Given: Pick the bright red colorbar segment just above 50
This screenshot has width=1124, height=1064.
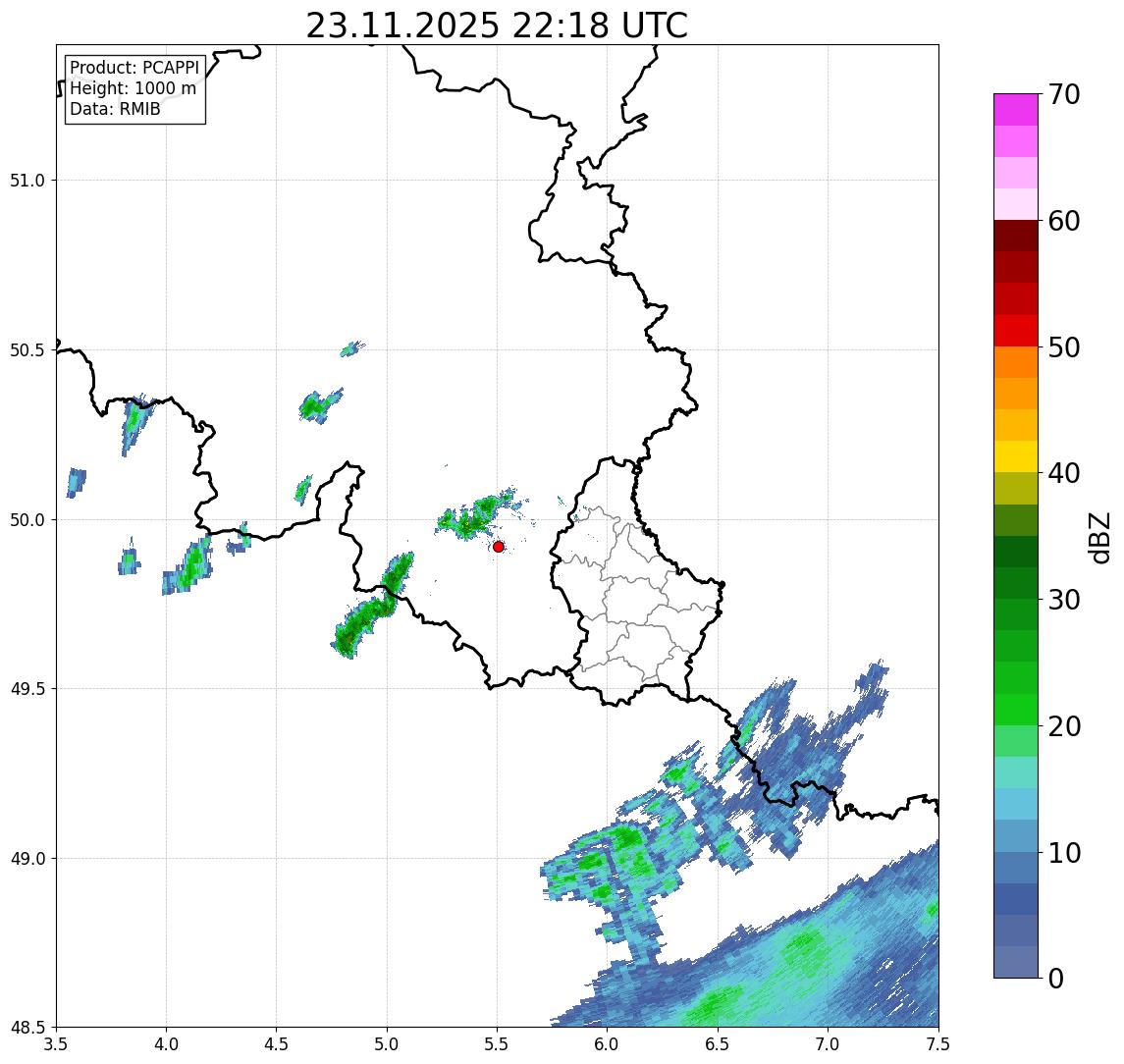Looking at the screenshot, I should pos(1016,331).
